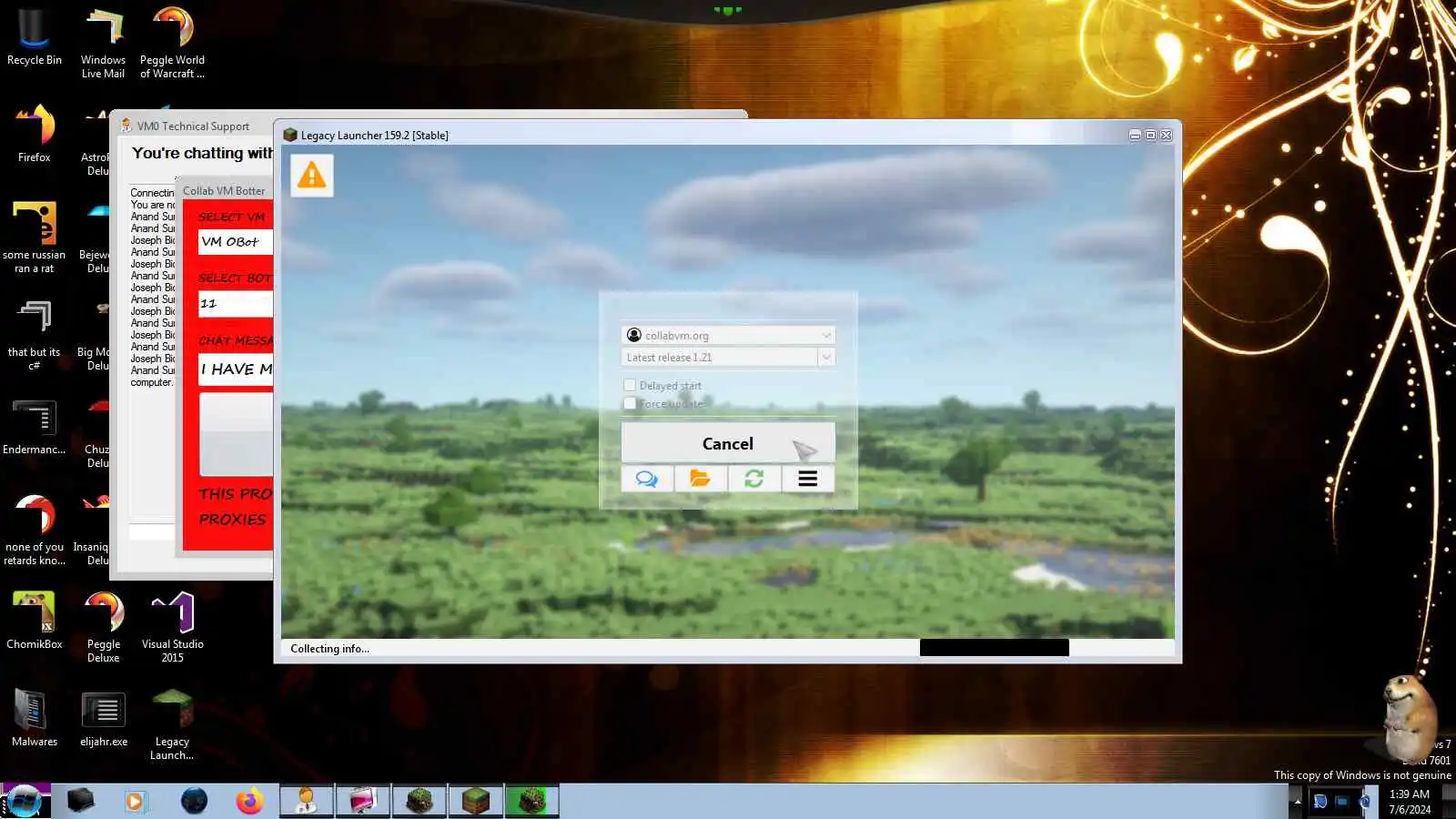Click the Collab VM Botter window title
The image size is (1456, 819).
(x=224, y=191)
